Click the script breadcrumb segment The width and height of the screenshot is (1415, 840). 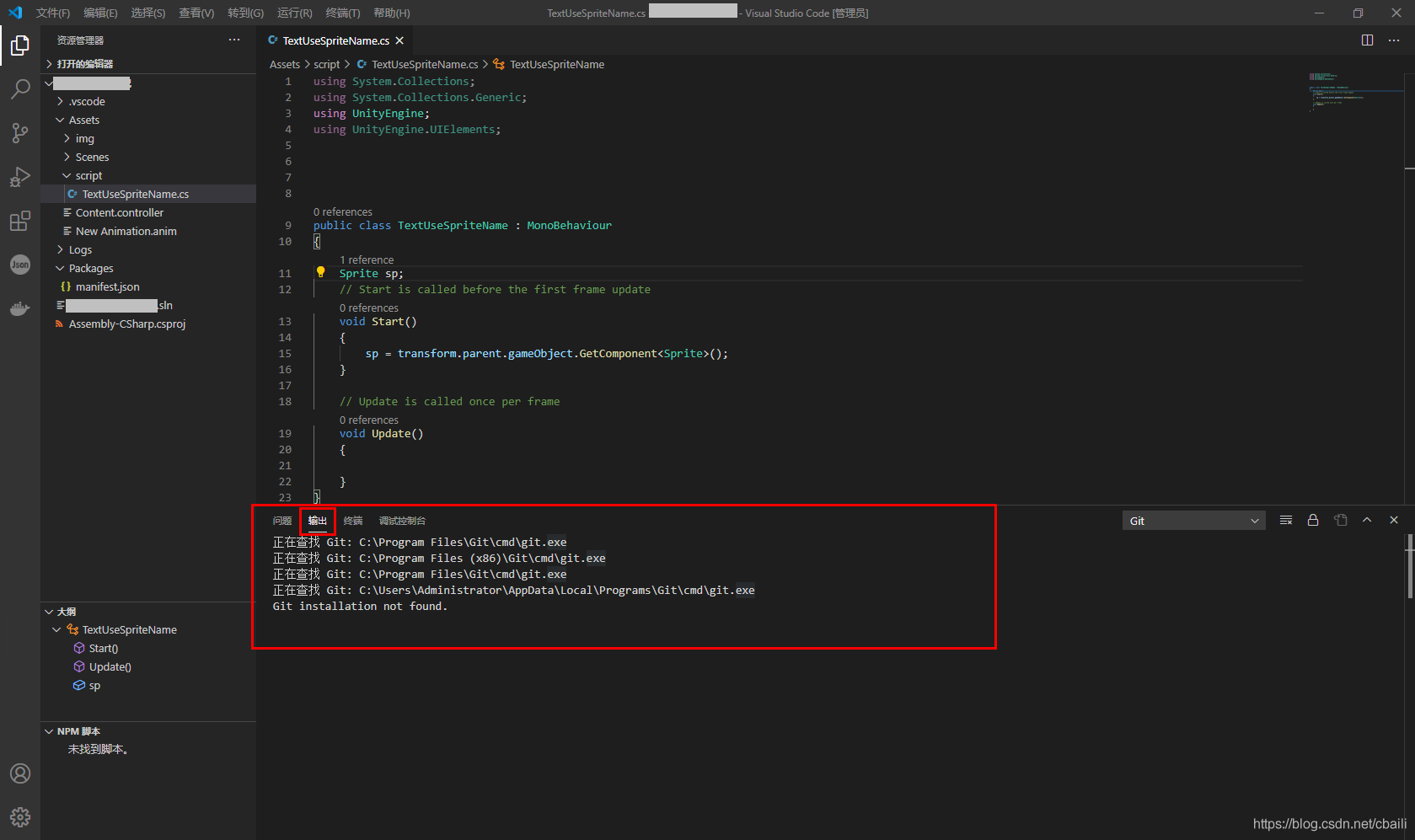[x=327, y=64]
